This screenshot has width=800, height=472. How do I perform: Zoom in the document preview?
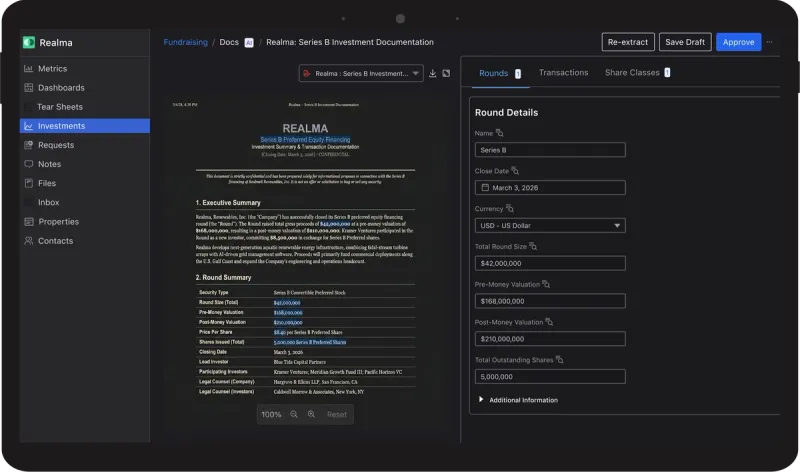click(311, 414)
